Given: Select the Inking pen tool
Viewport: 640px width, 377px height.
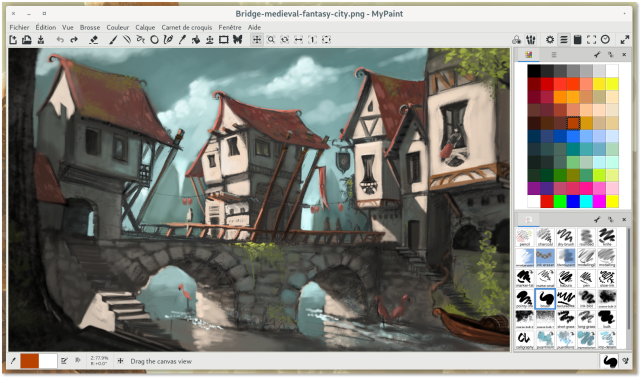Looking at the screenshot, I should [168, 40].
